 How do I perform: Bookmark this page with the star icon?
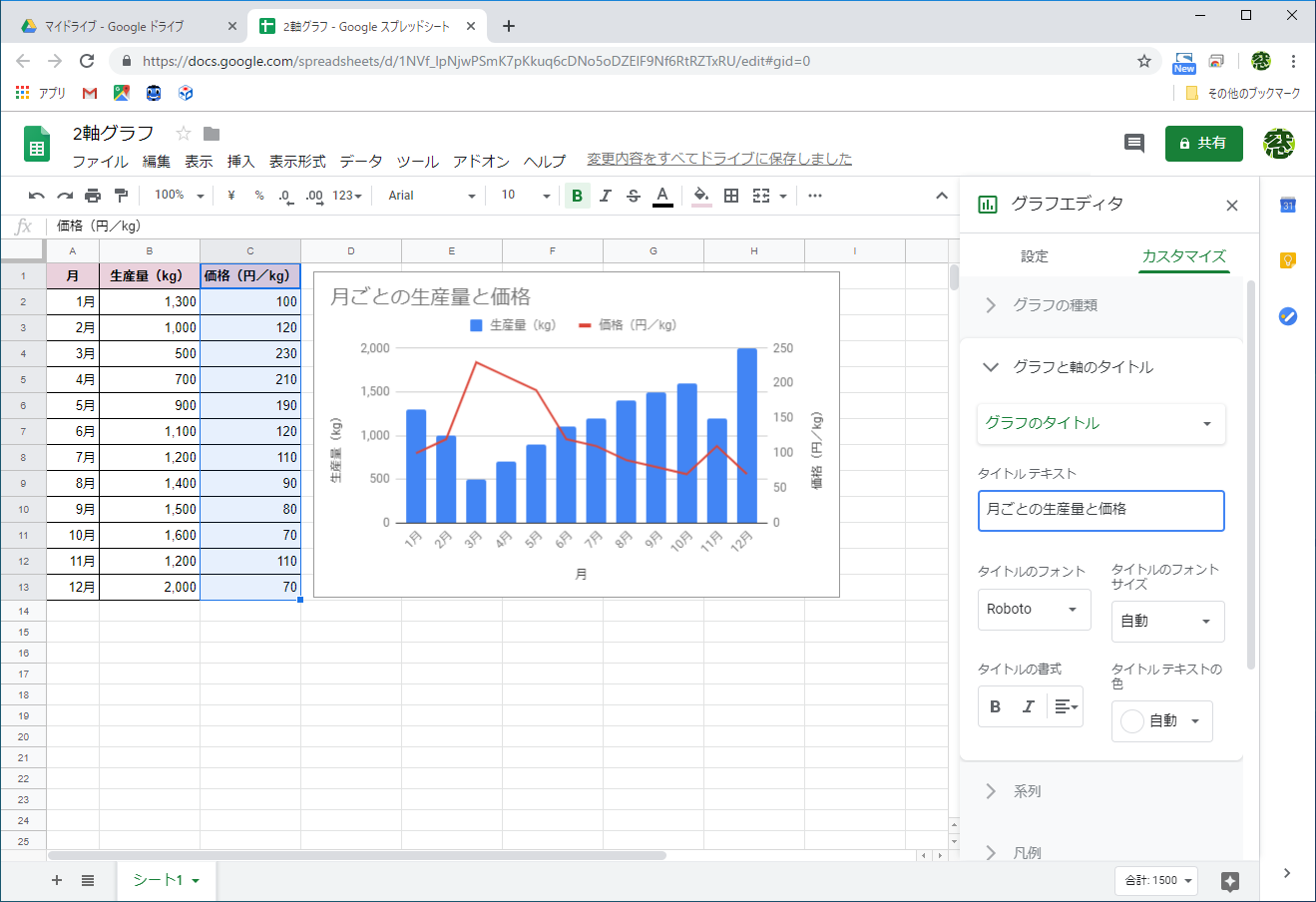tap(1144, 61)
